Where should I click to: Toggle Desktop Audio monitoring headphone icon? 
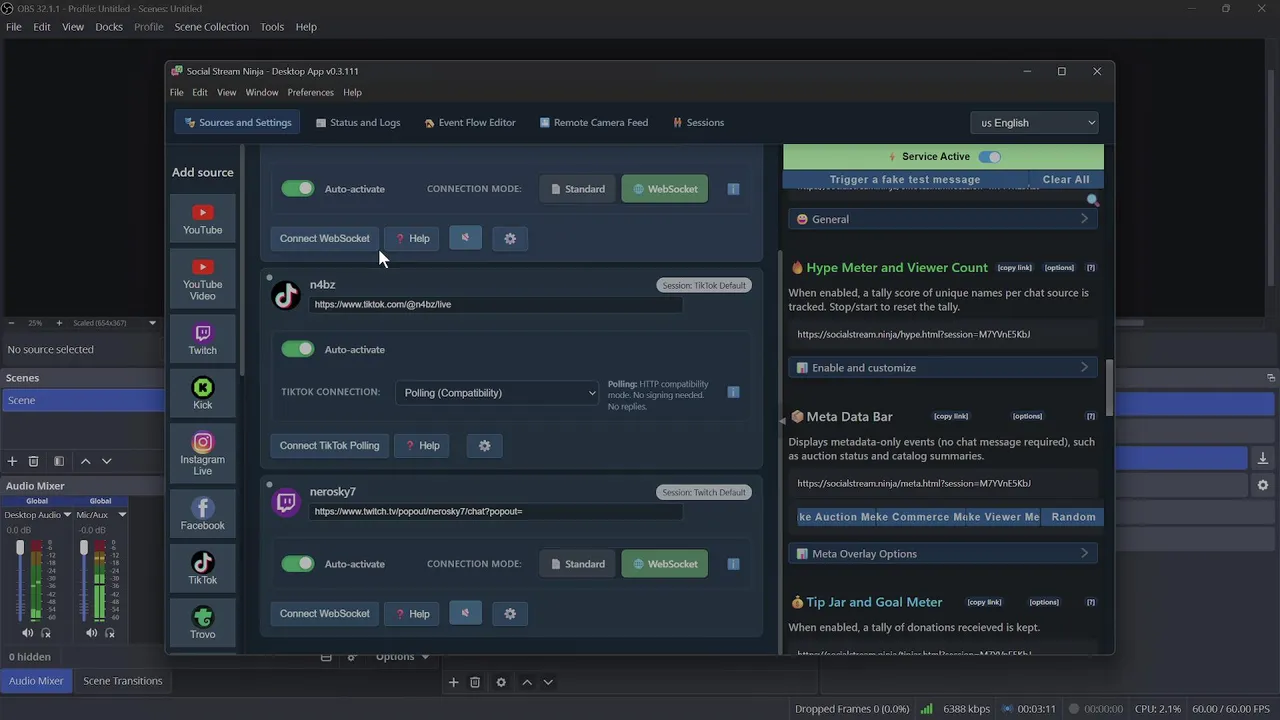pos(46,633)
